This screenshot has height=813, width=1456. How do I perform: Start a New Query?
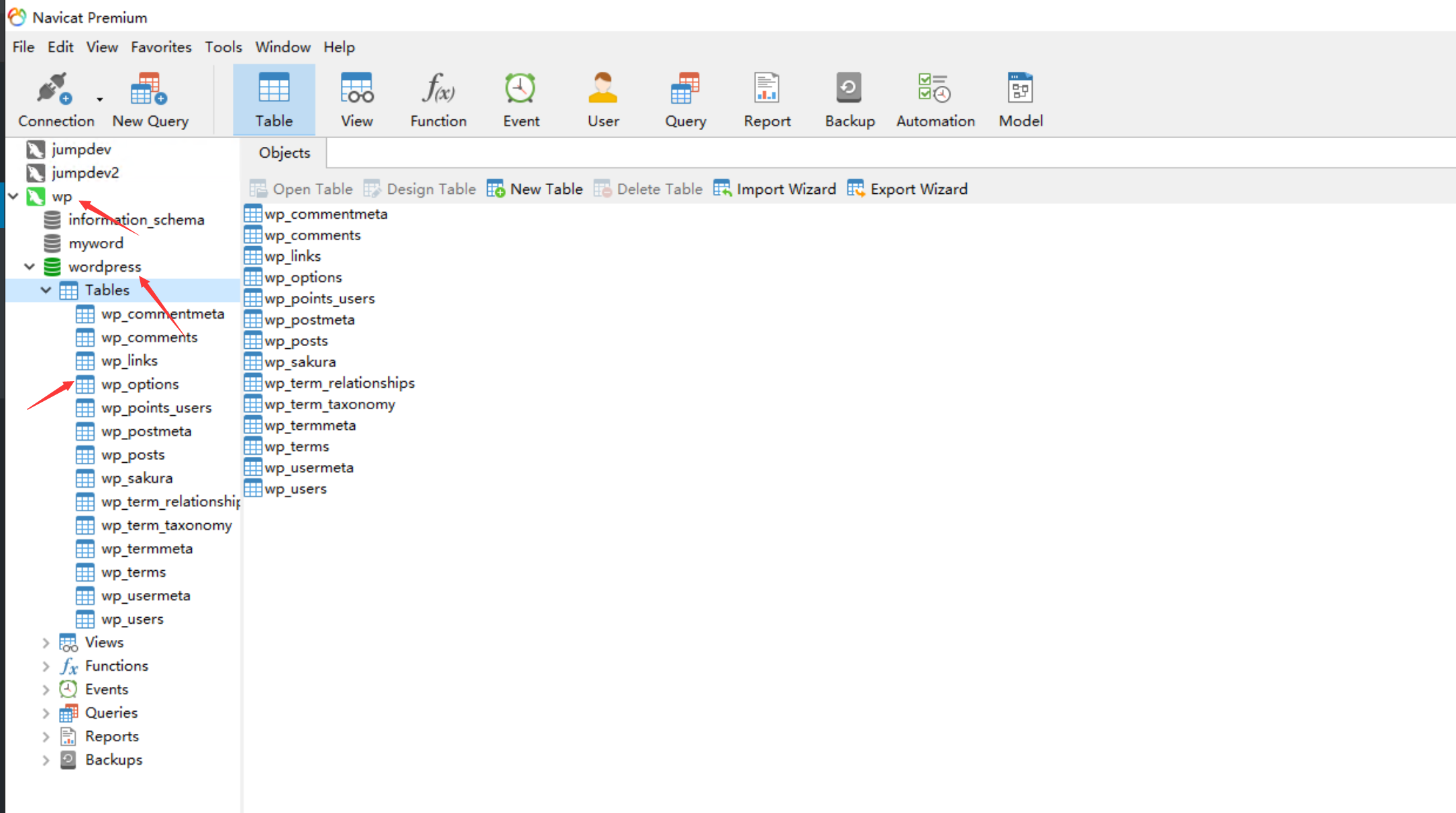click(150, 100)
